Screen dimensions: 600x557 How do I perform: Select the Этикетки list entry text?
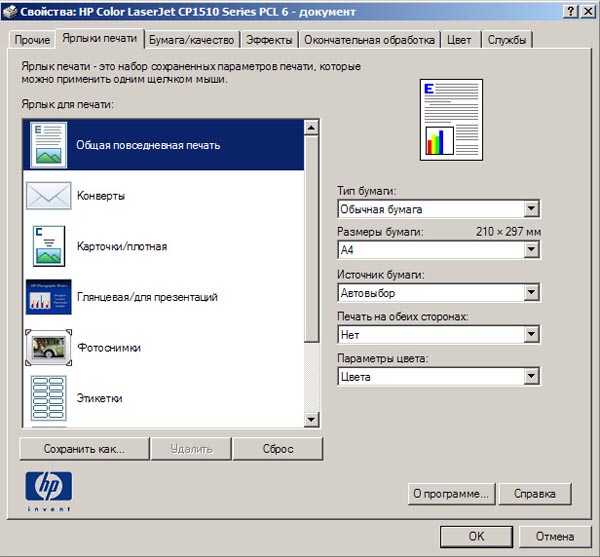99,398
